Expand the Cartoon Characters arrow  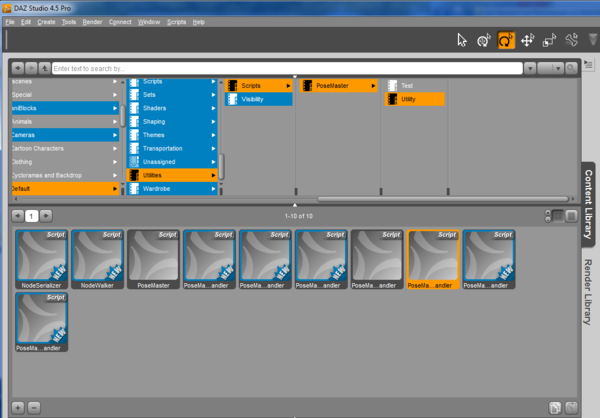click(x=115, y=148)
